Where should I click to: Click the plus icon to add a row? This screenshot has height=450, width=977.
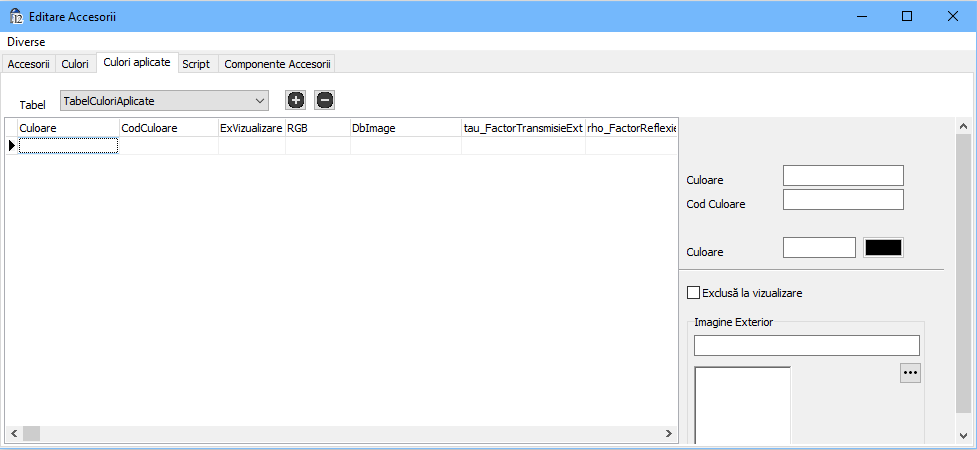click(295, 100)
